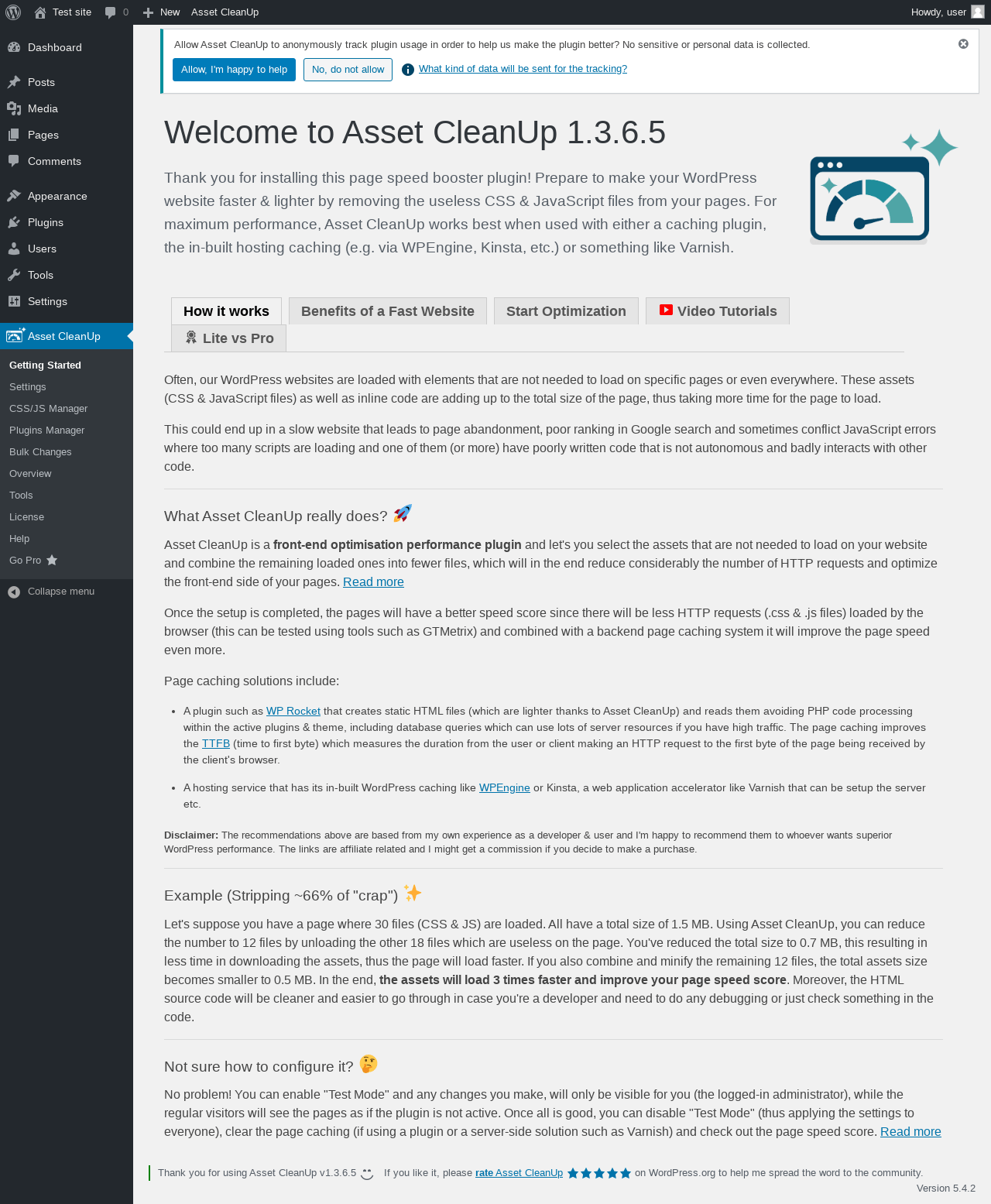
Task: Open the user avatar in admin bar
Action: point(978,12)
